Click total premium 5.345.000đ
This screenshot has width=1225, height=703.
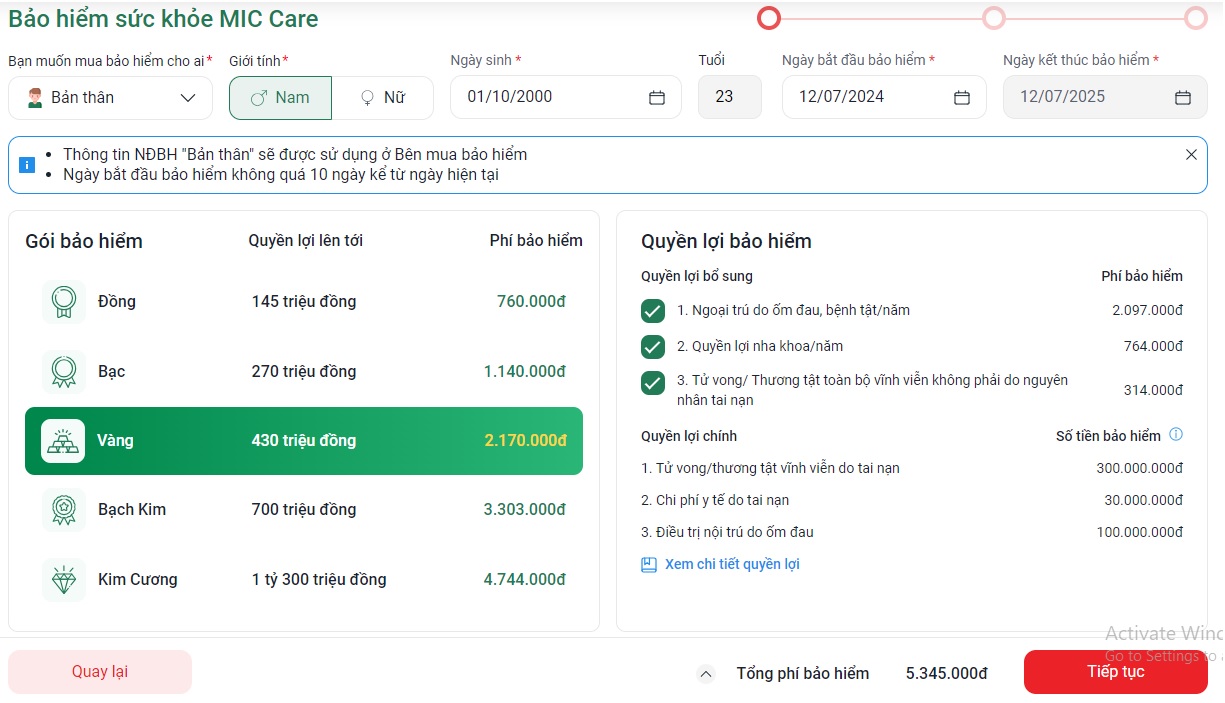[x=947, y=674]
